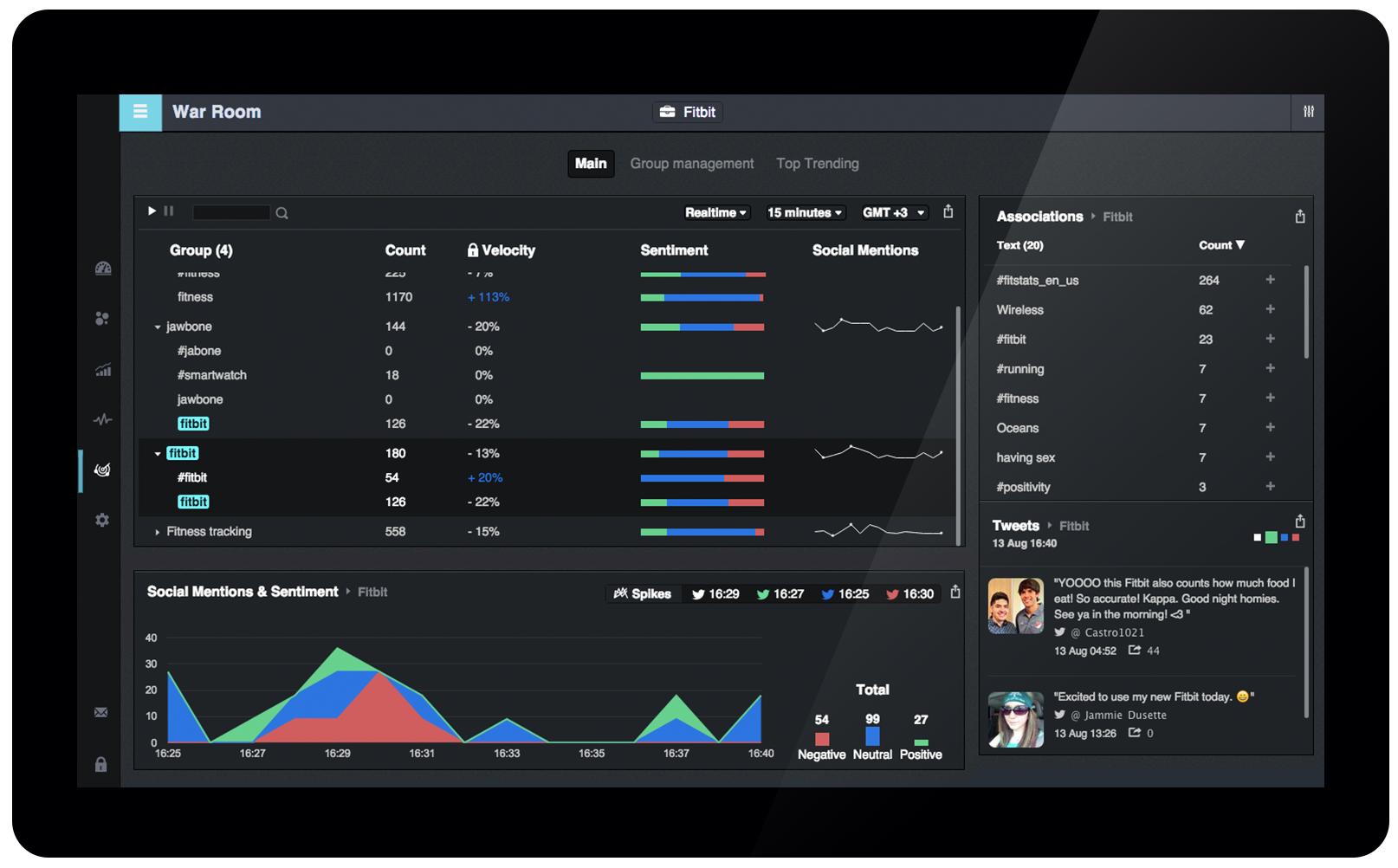Image resolution: width=1398 pixels, height=868 pixels.
Task: Collapse the jawbone group
Action: coord(158,327)
